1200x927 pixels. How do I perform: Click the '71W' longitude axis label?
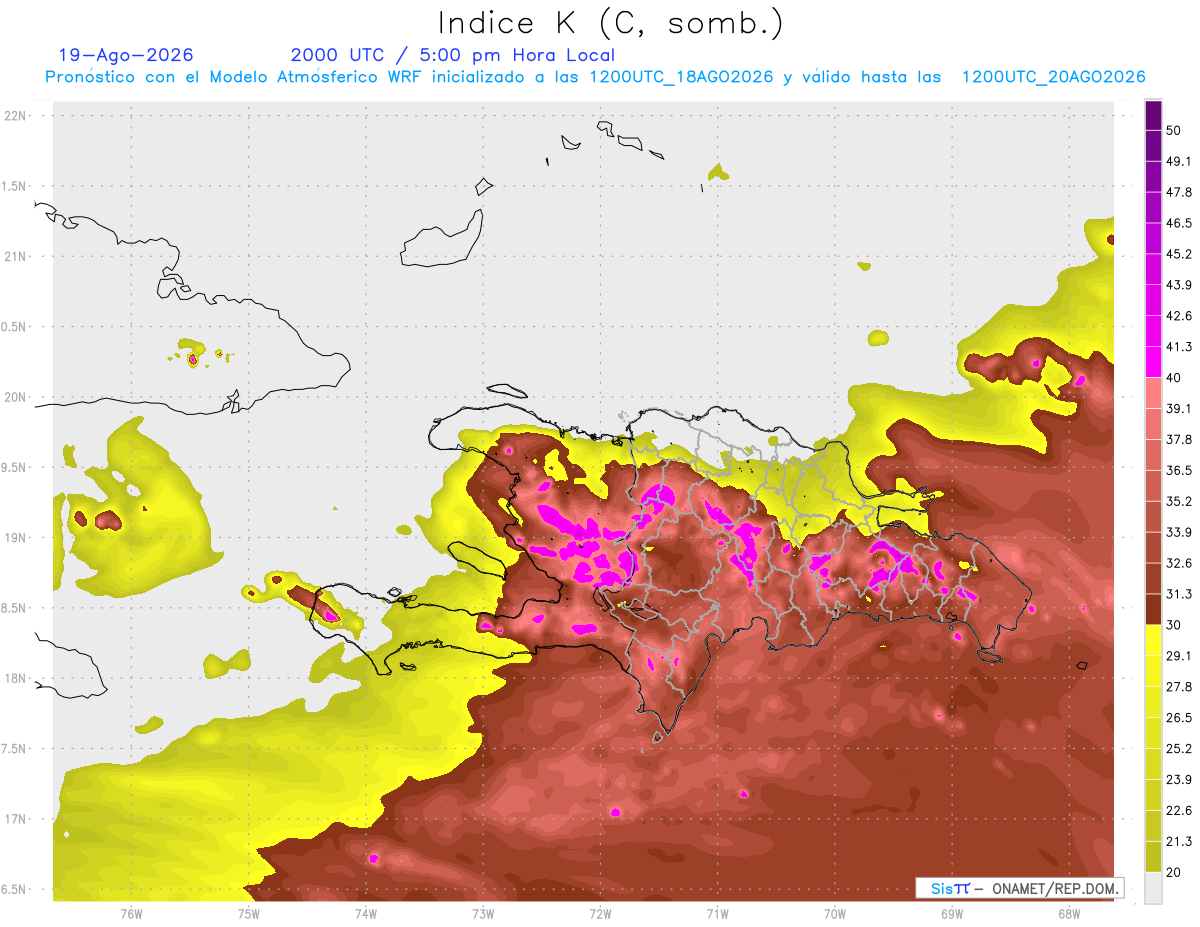coord(717,914)
